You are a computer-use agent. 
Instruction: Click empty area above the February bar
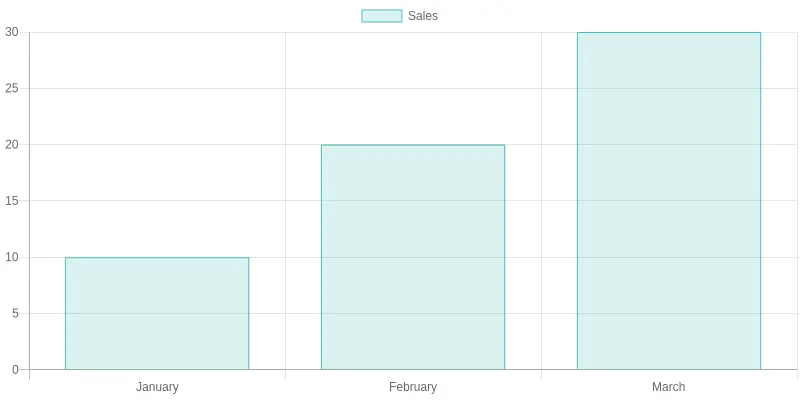point(413,88)
